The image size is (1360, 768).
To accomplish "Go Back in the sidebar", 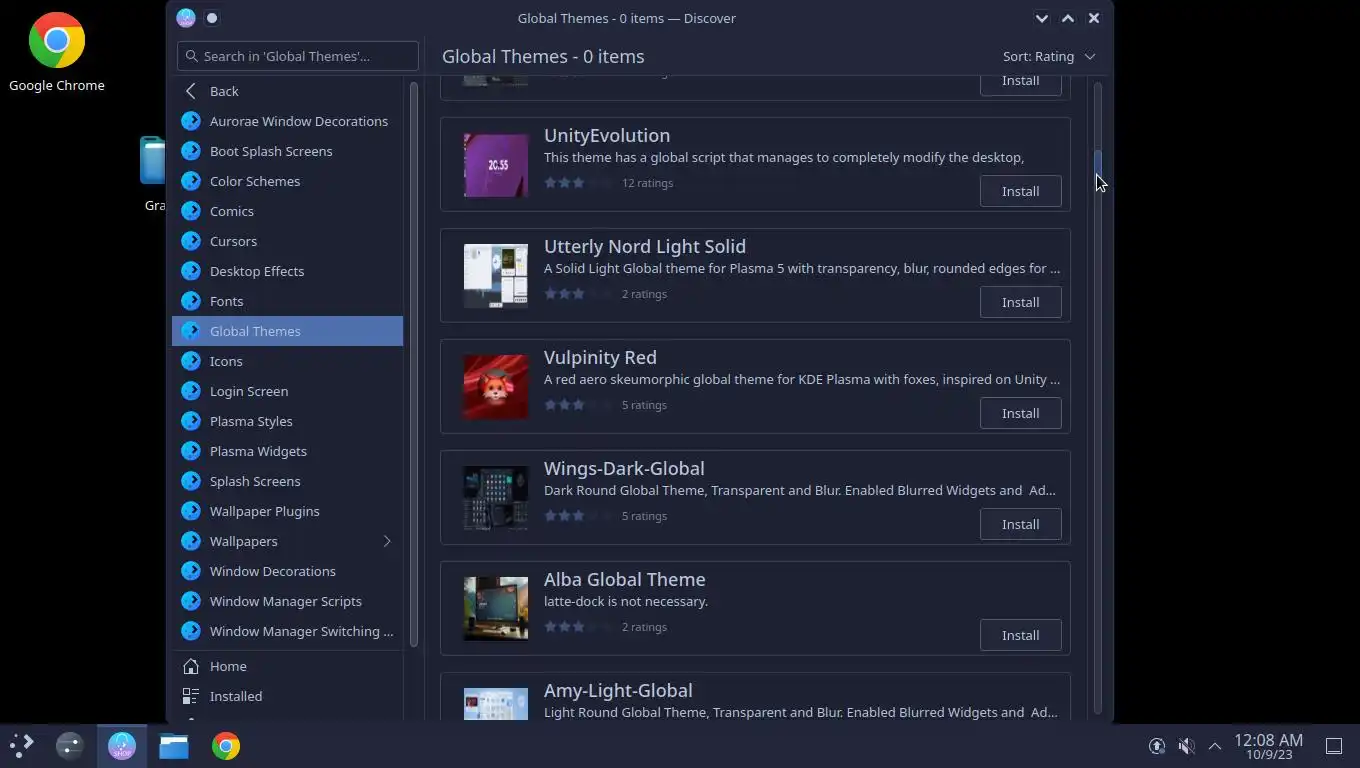I will pos(288,91).
